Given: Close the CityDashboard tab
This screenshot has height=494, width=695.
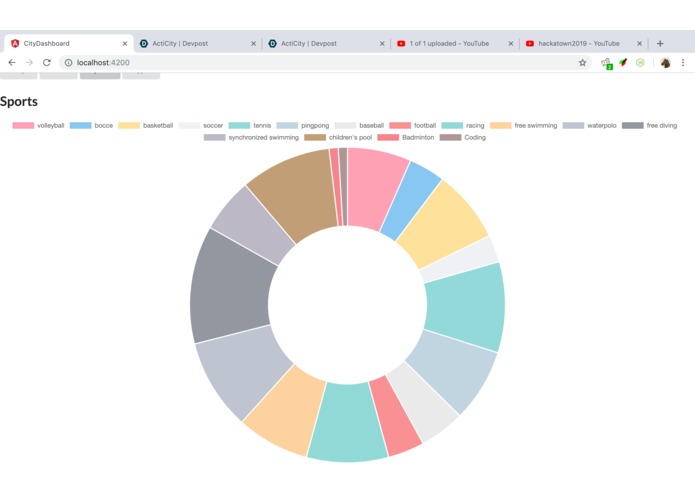Looking at the screenshot, I should [x=125, y=43].
